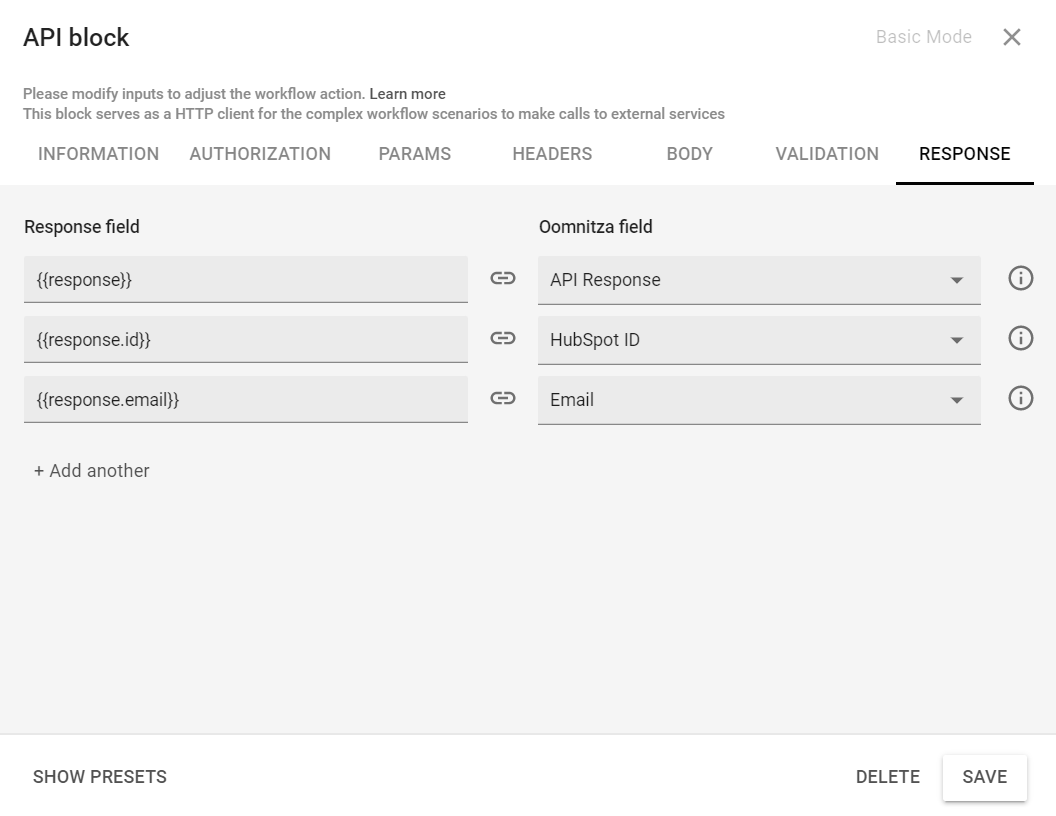Switch to the VALIDATION tab
1056x816 pixels.
pos(827,154)
